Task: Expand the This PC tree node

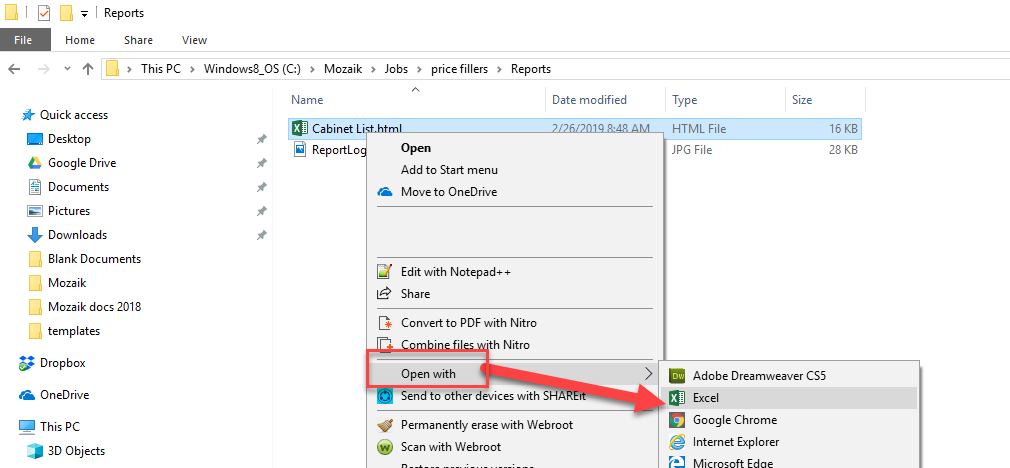Action: 11,427
